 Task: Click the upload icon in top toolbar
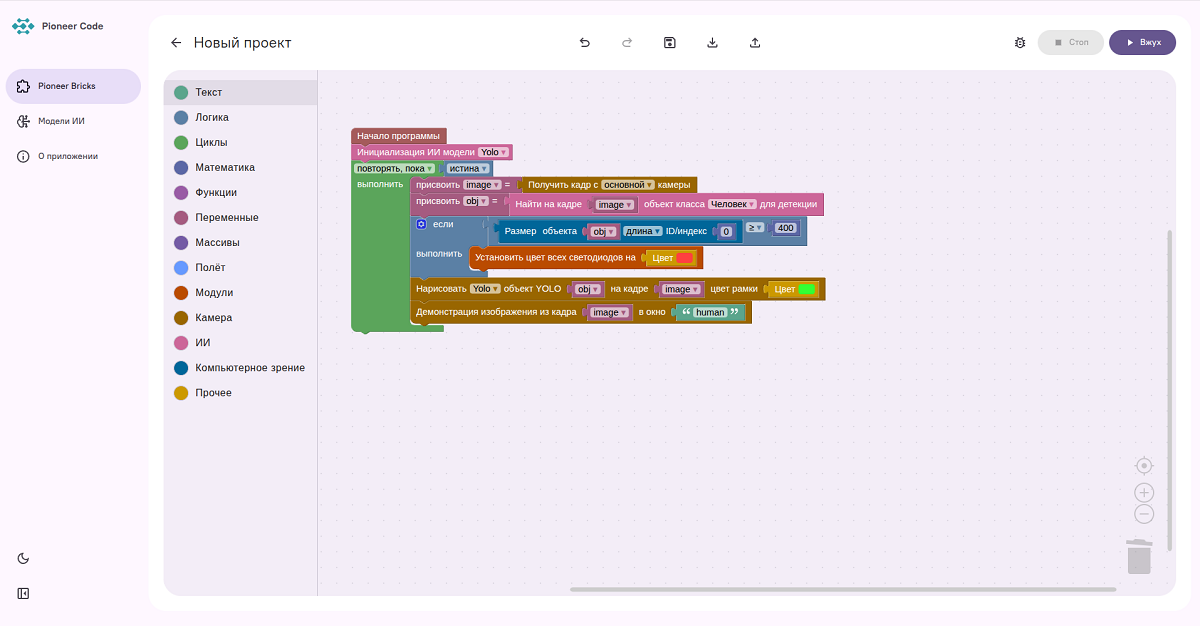(x=755, y=43)
